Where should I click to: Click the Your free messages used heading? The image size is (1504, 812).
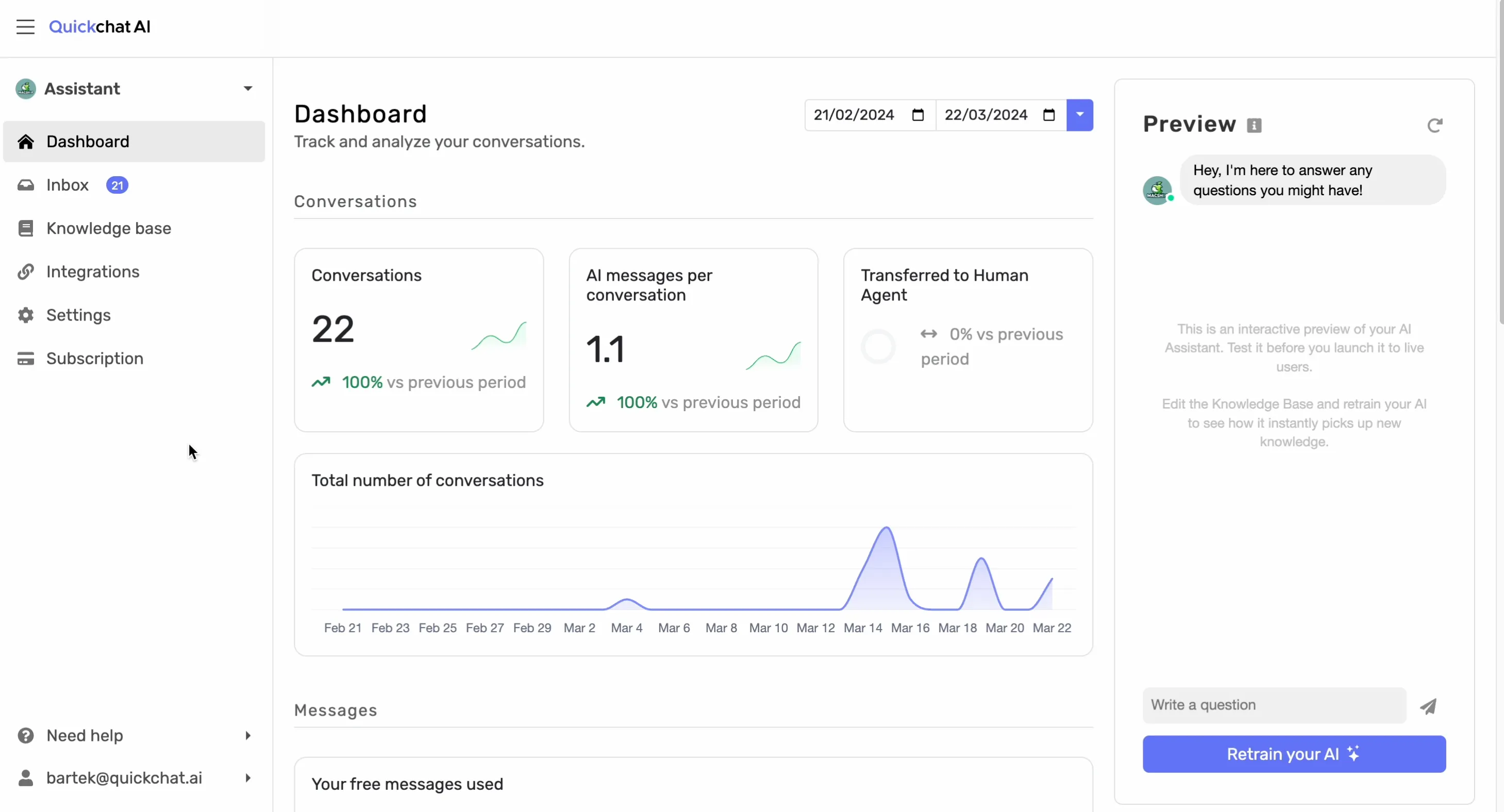[x=407, y=784]
